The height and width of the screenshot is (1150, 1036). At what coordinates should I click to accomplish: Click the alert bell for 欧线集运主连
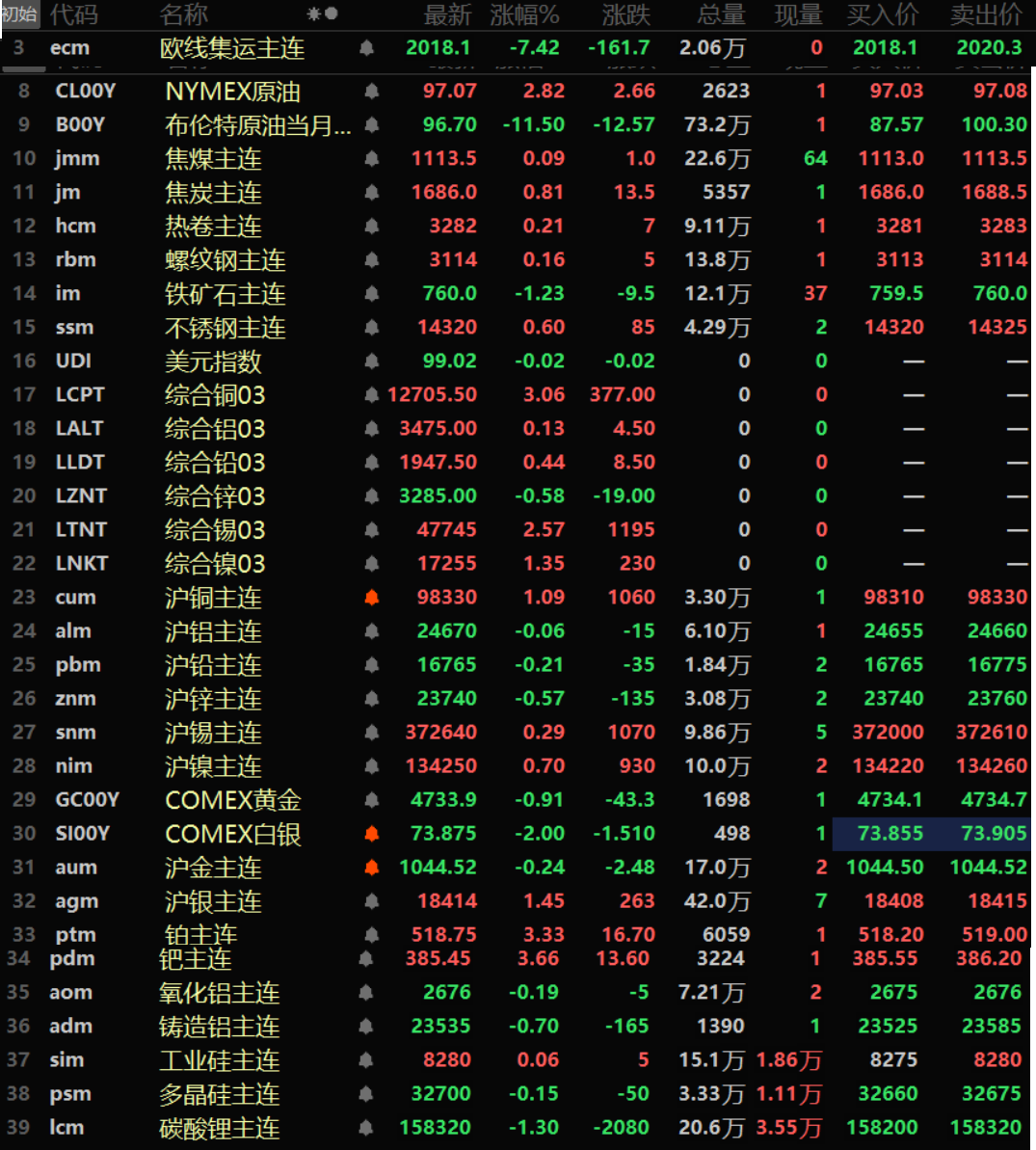coord(366,48)
